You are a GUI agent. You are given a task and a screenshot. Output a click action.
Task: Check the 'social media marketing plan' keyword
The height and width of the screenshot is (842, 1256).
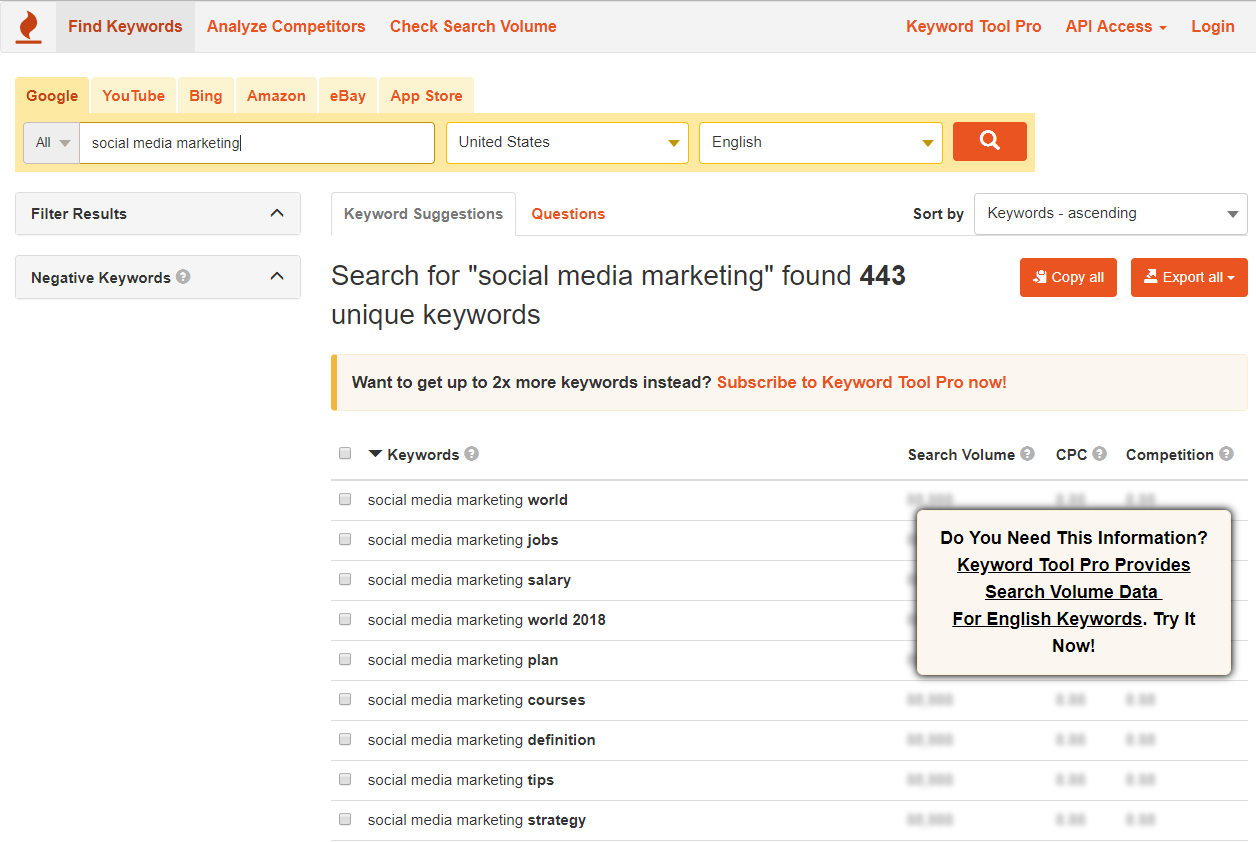[x=345, y=659]
